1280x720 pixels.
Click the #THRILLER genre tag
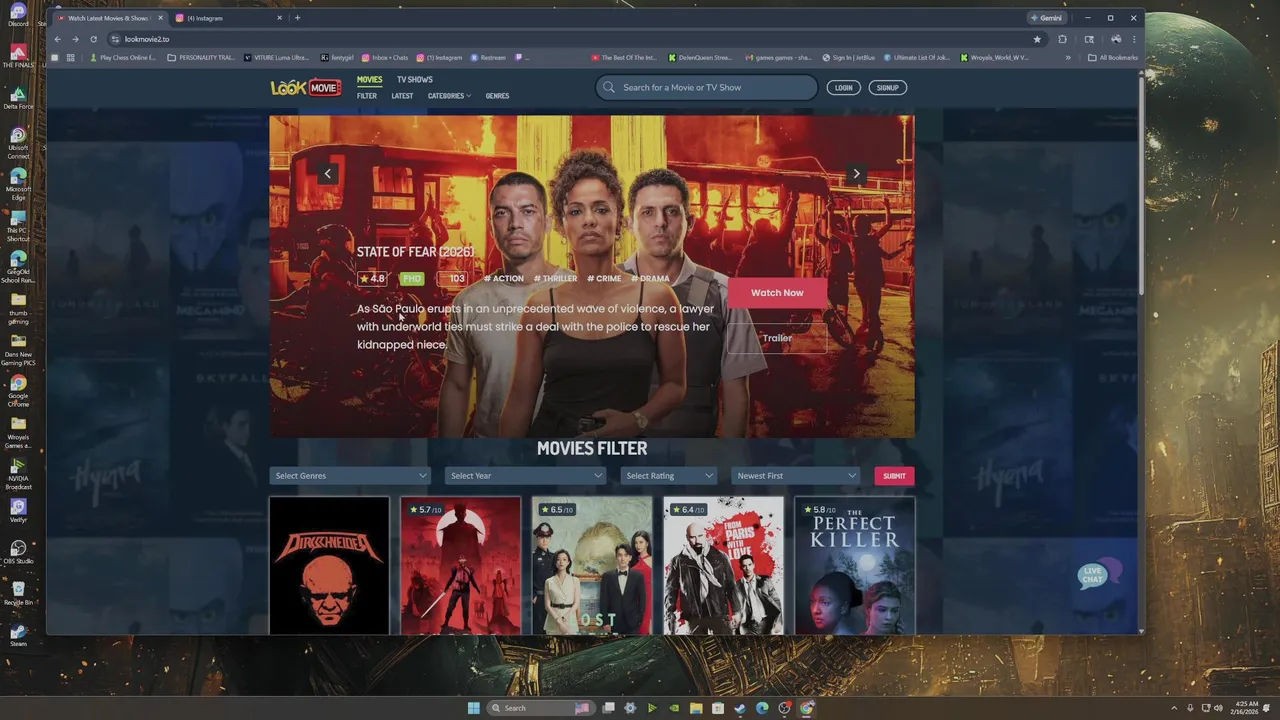click(x=555, y=279)
